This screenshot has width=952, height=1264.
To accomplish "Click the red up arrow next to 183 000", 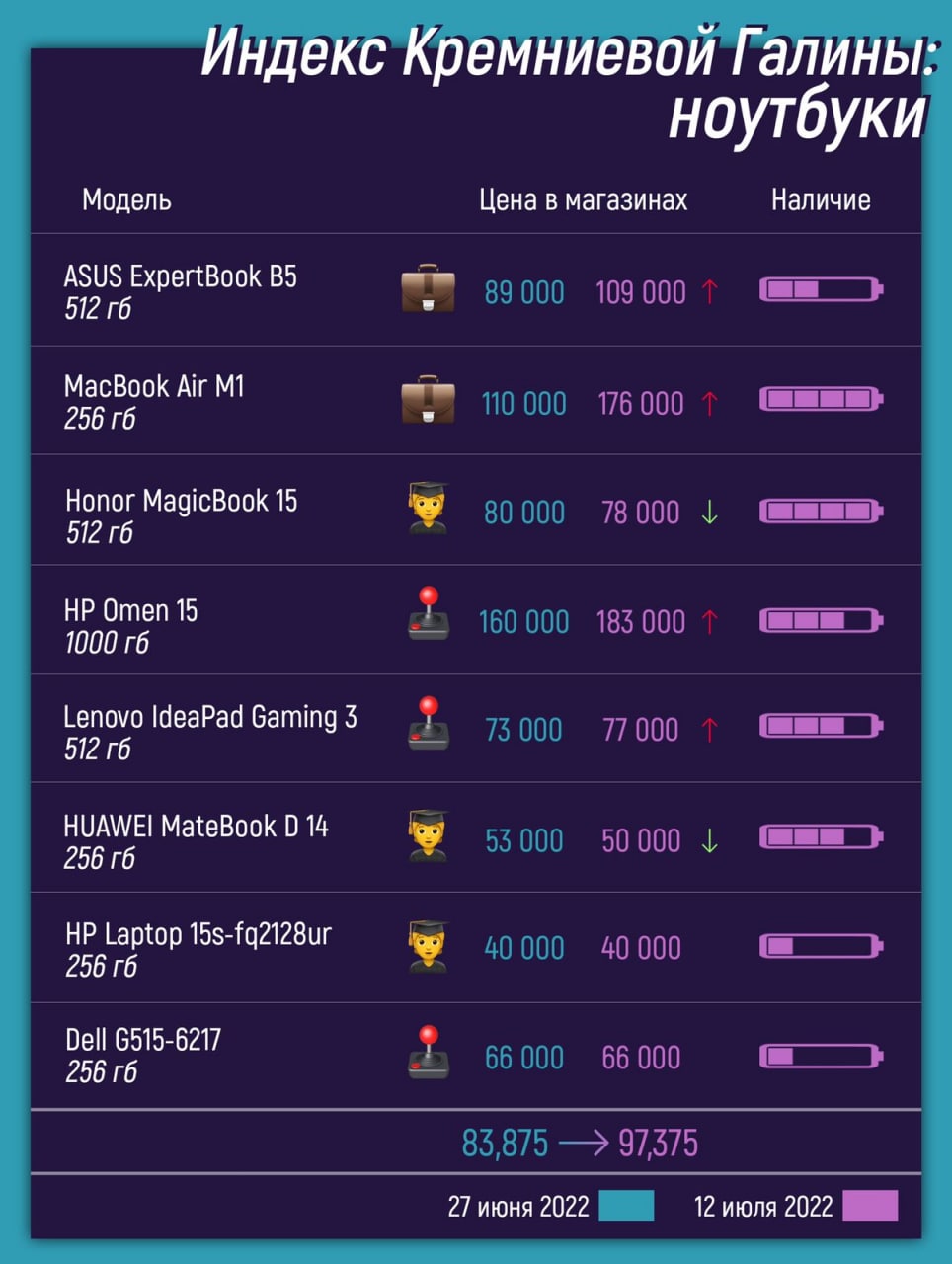I will pos(709,621).
